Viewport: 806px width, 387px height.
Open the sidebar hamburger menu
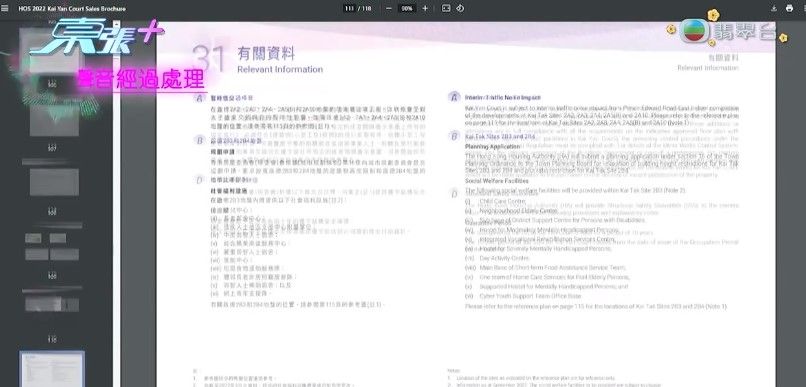click(x=5, y=9)
